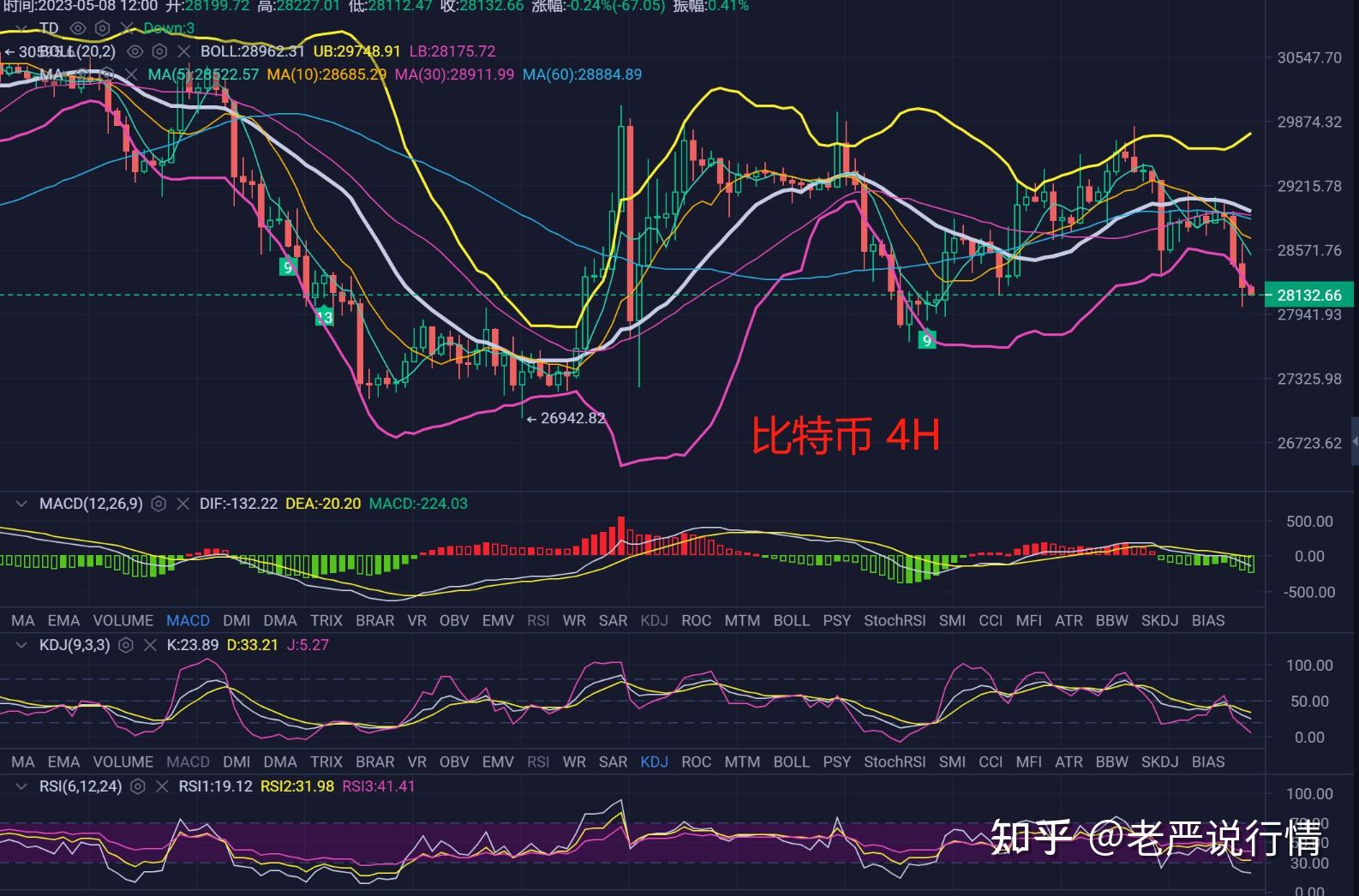Image resolution: width=1359 pixels, height=896 pixels.
Task: Open the MA indicator settings
Action: (107, 75)
